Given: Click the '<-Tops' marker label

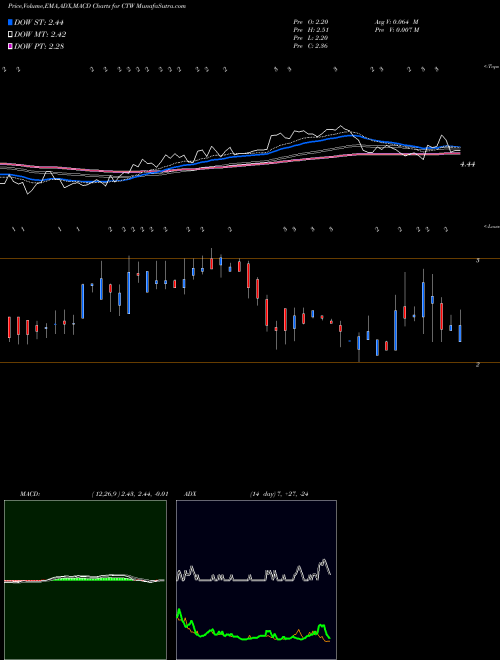Looking at the screenshot, I should click(x=492, y=67).
